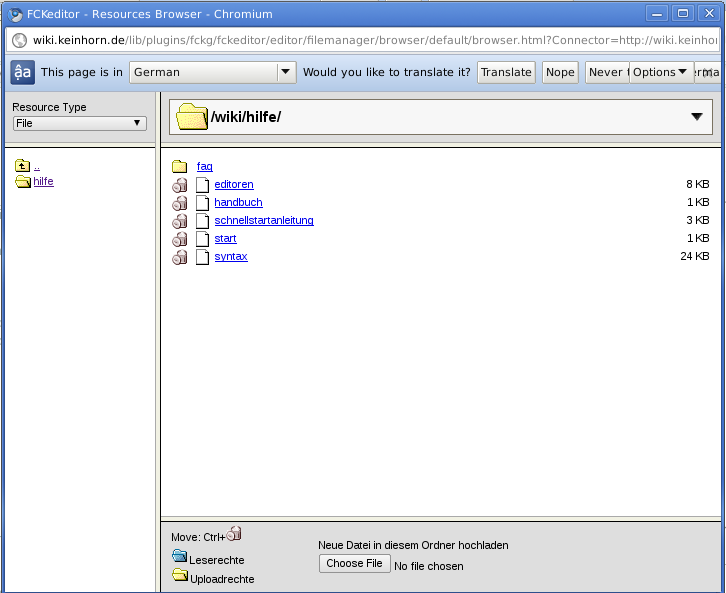The width and height of the screenshot is (726, 593).
Task: Click the file icon next to syntax
Action: [x=202, y=257]
